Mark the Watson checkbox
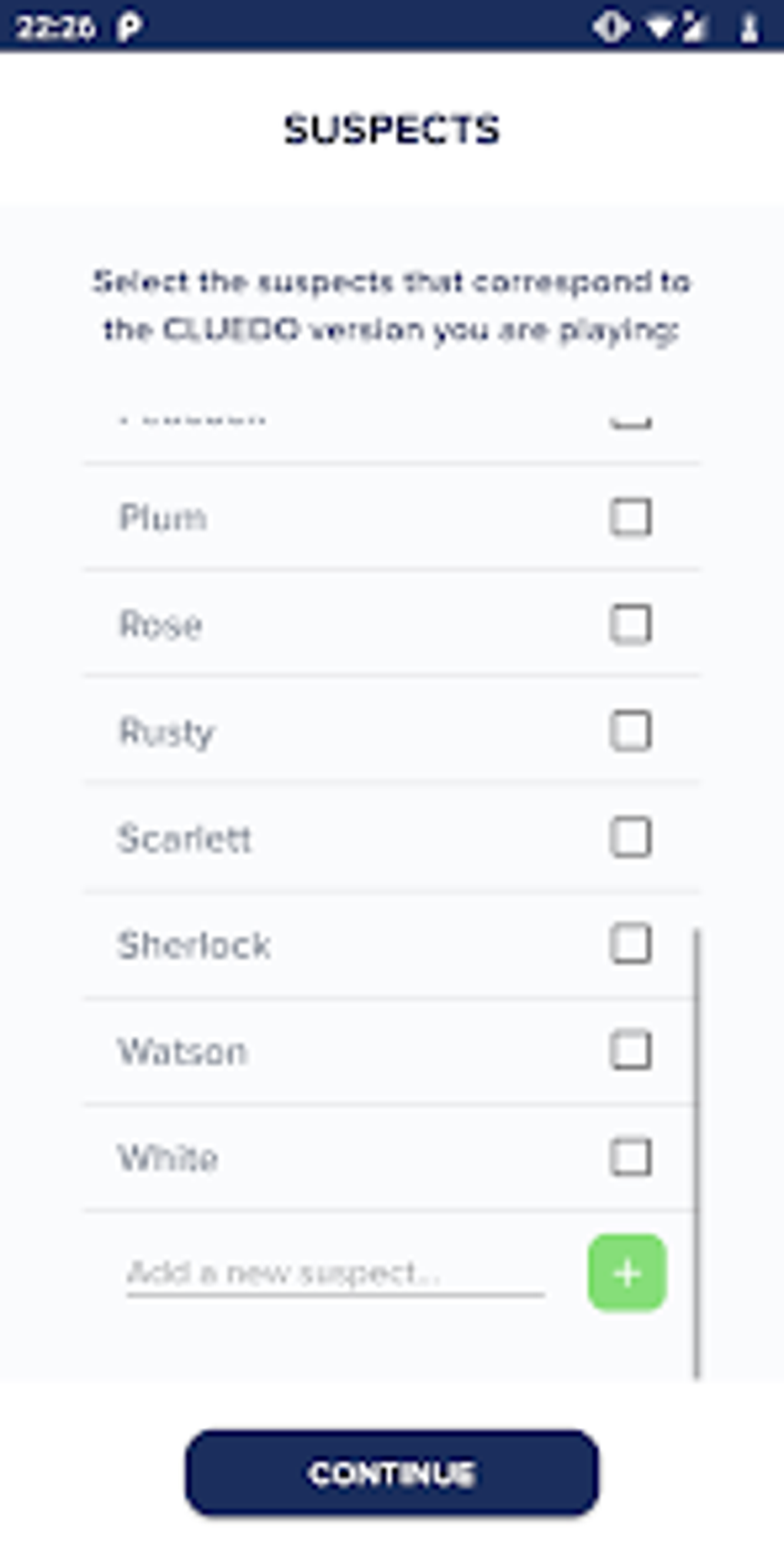This screenshot has height=1568, width=784. click(x=630, y=1051)
